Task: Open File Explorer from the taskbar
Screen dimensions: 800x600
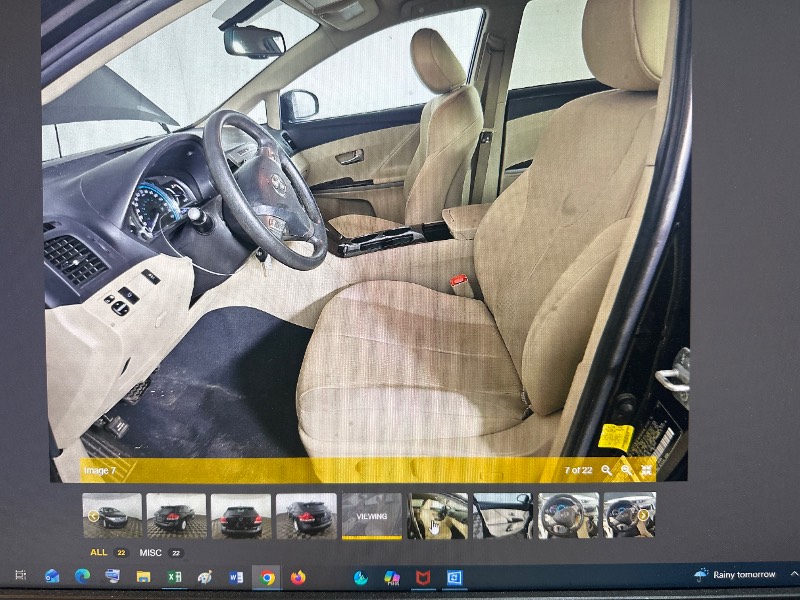Action: tap(143, 577)
